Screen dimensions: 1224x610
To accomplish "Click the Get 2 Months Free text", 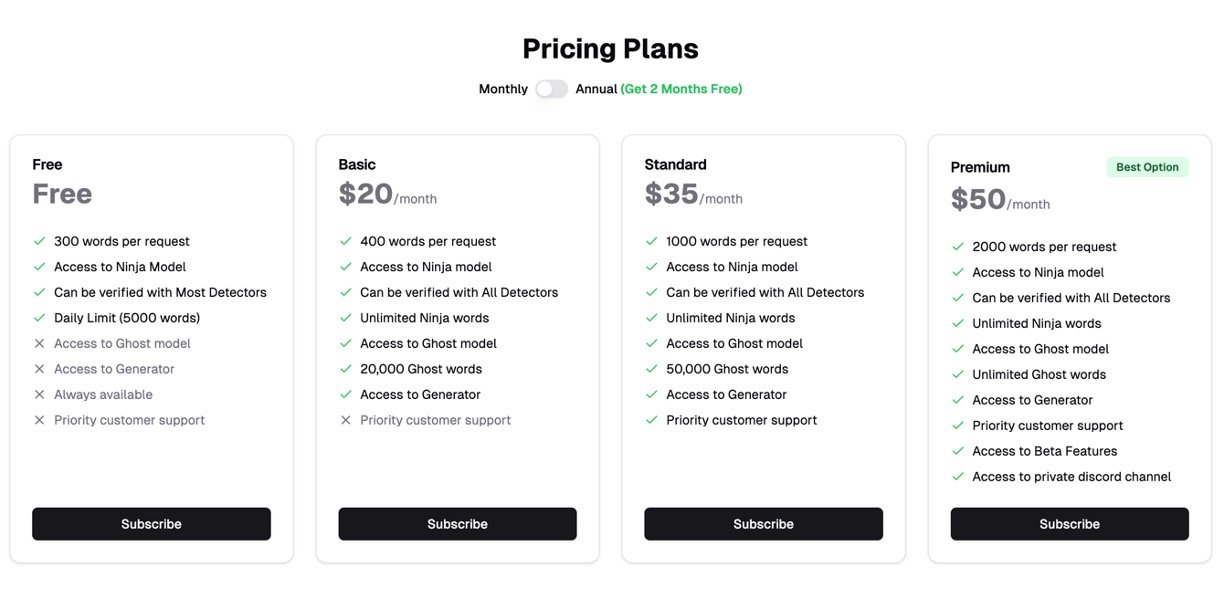I will click(x=681, y=89).
